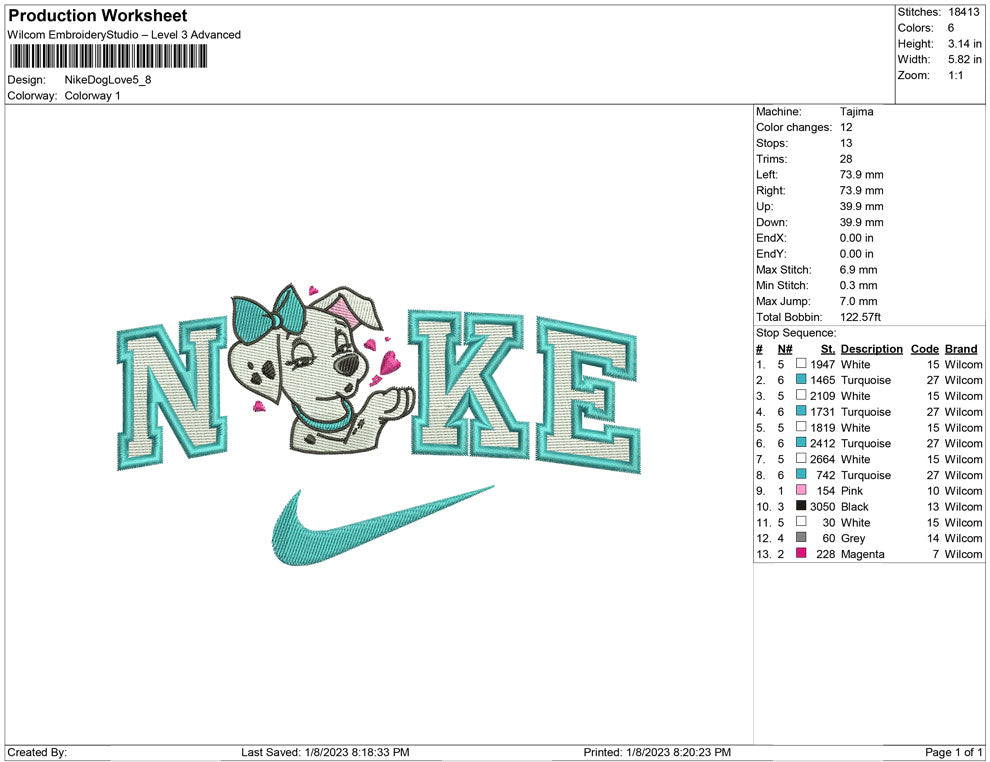Click the Total Bobbin value 122.57ft

861,317
